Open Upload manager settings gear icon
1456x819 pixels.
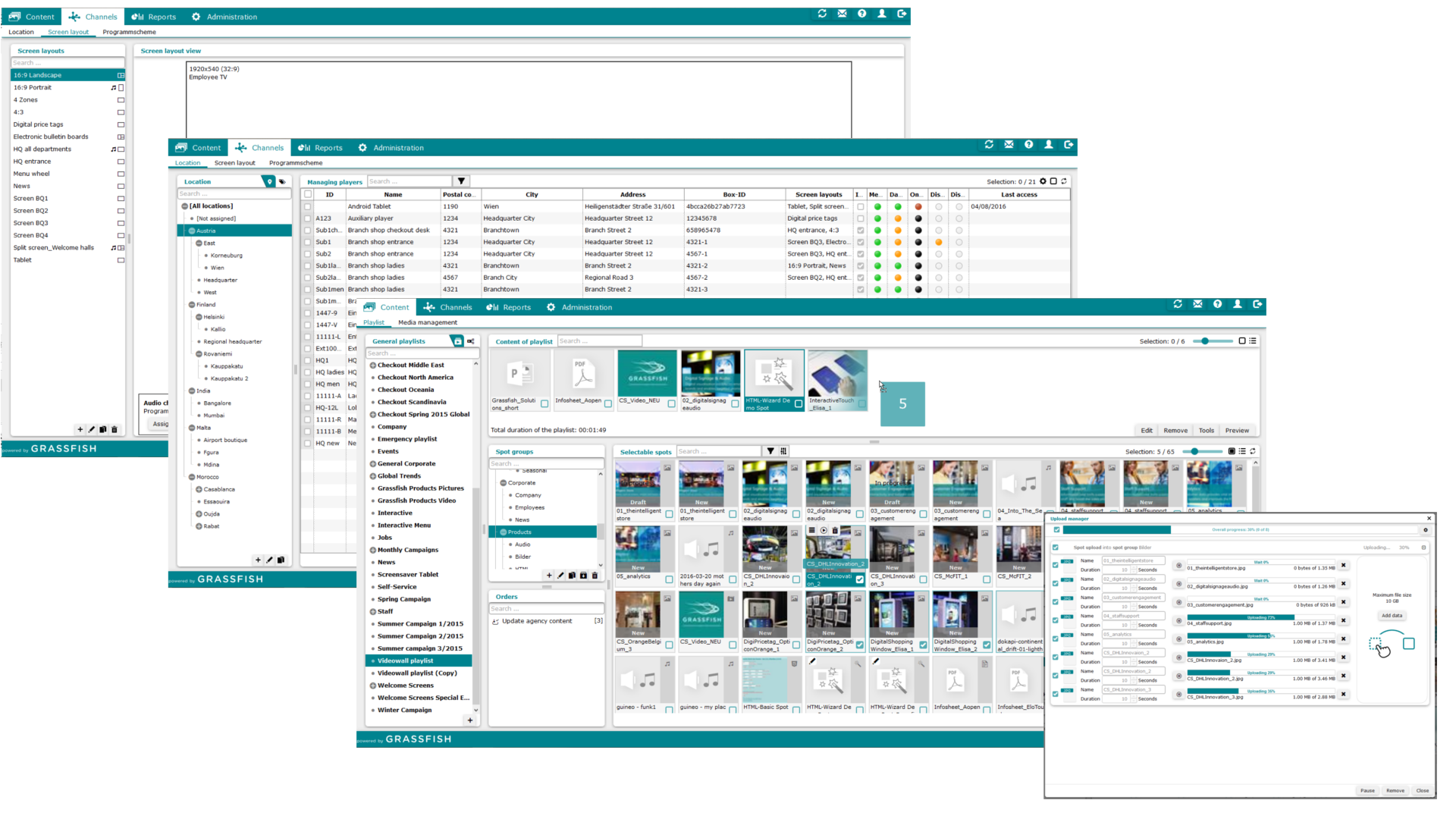click(1426, 530)
